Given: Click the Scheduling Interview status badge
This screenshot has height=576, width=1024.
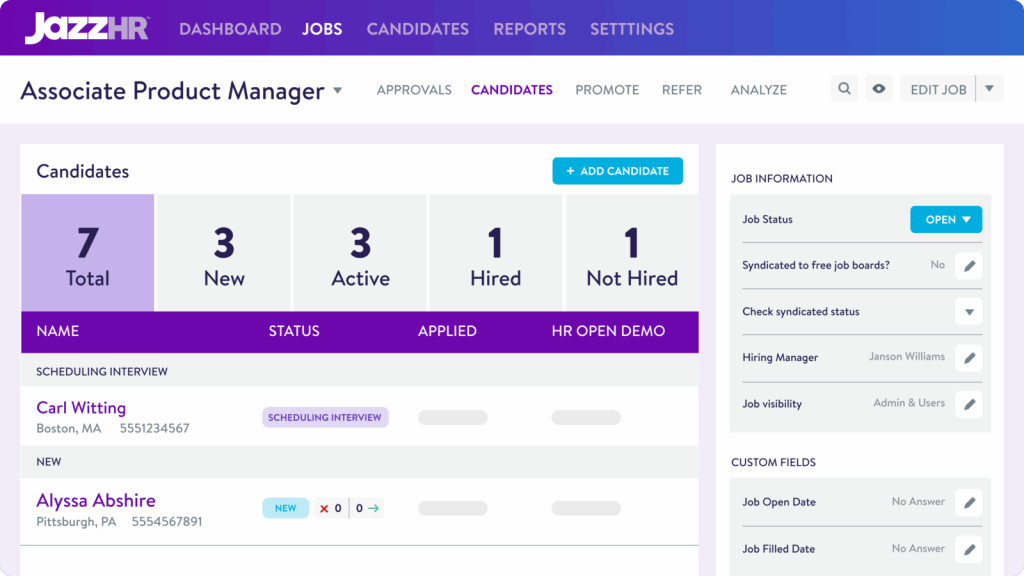Looking at the screenshot, I should (x=325, y=417).
